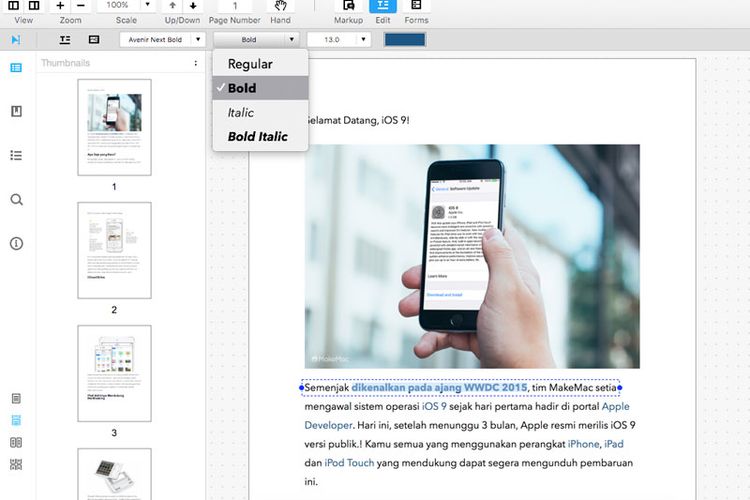Click the iPod Touch link
This screenshot has width=750, height=500.
(x=349, y=463)
